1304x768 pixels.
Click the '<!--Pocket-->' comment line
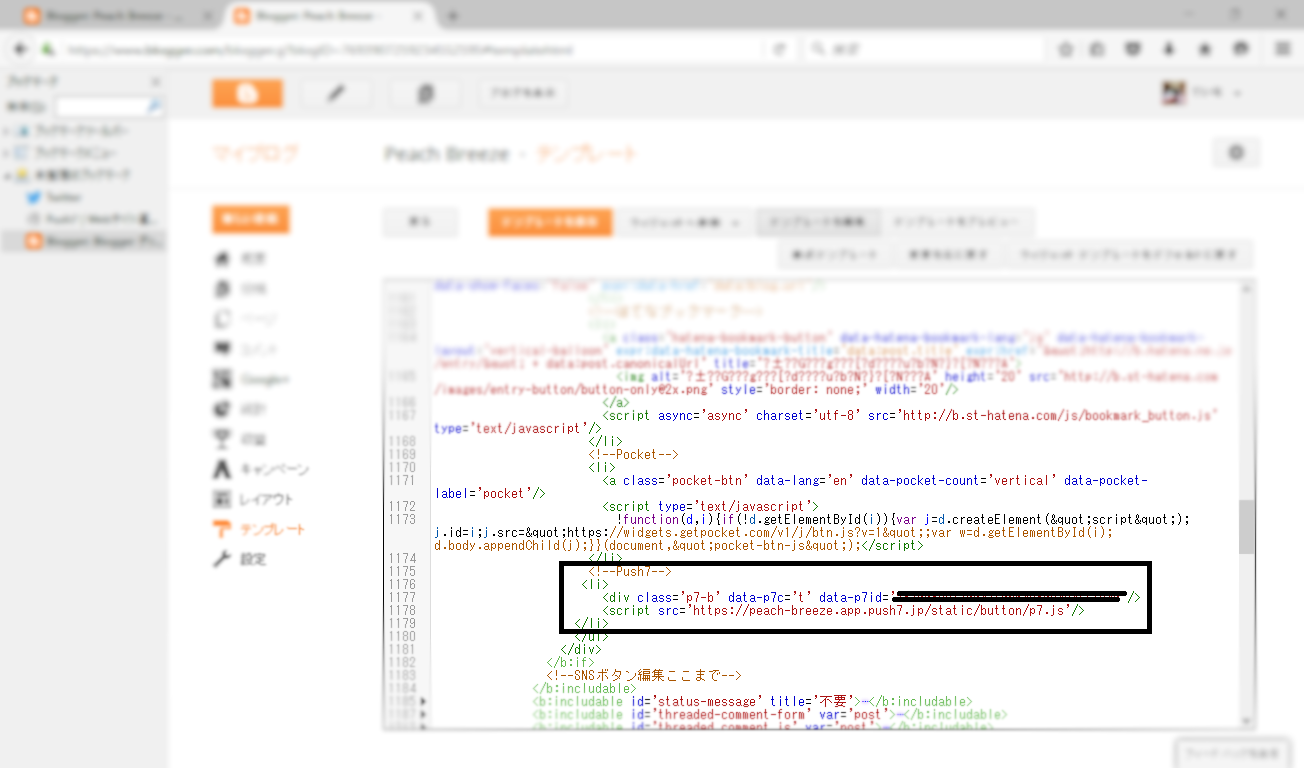(633, 454)
